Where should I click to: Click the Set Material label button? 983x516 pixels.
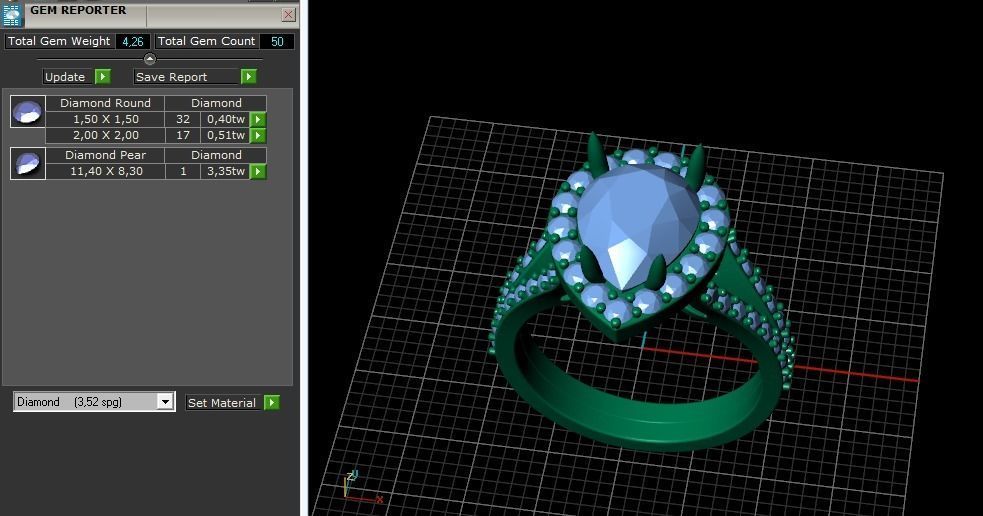[222, 403]
